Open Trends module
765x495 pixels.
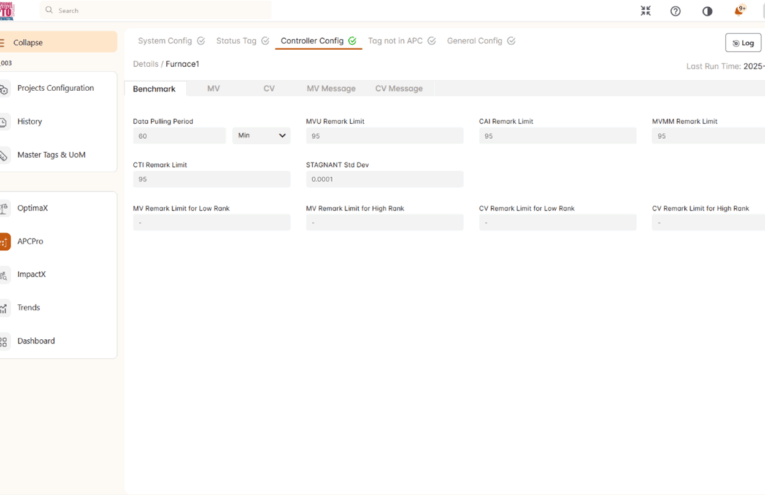tap(29, 308)
